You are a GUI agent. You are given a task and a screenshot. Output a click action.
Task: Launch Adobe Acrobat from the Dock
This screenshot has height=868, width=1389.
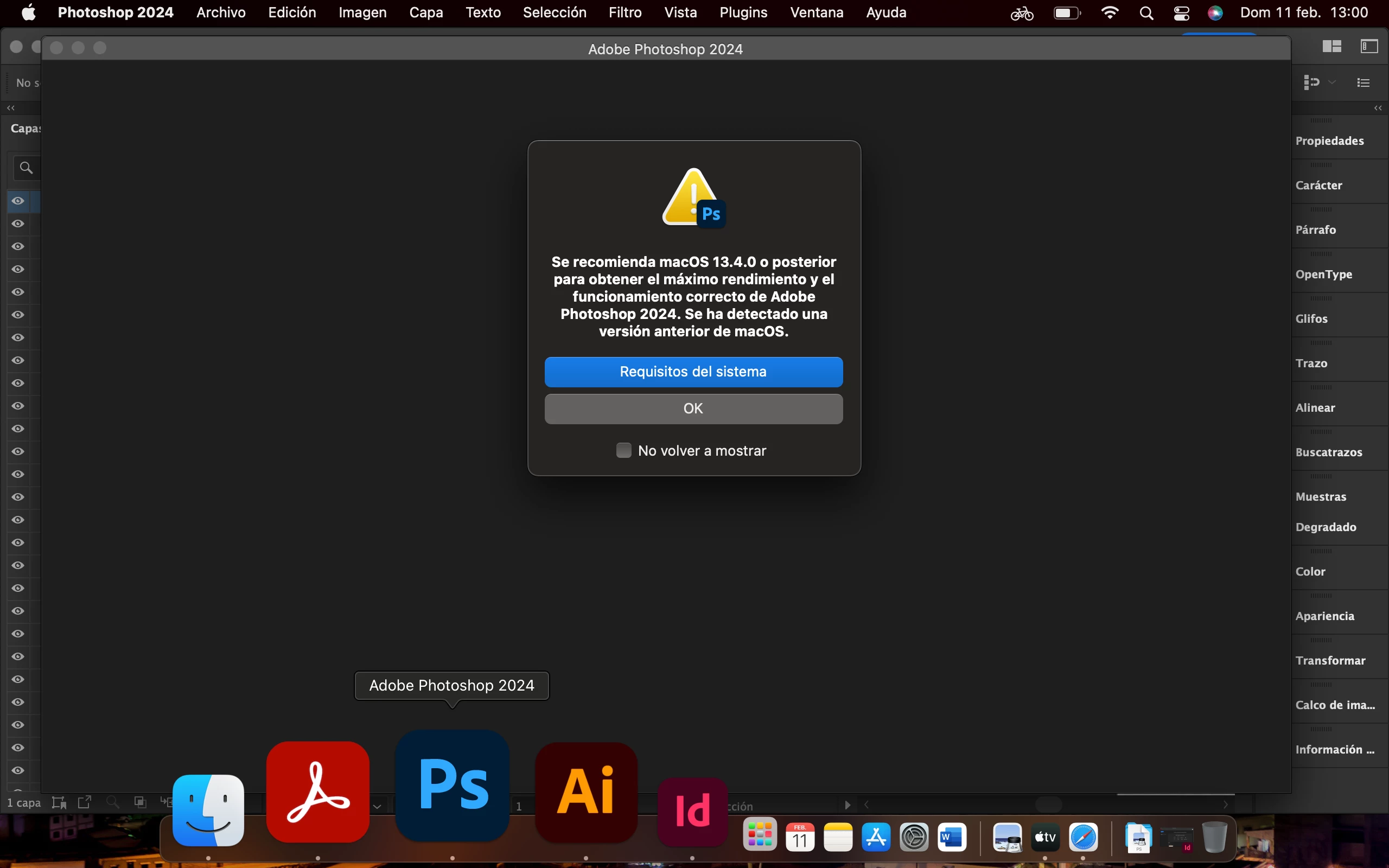click(318, 792)
